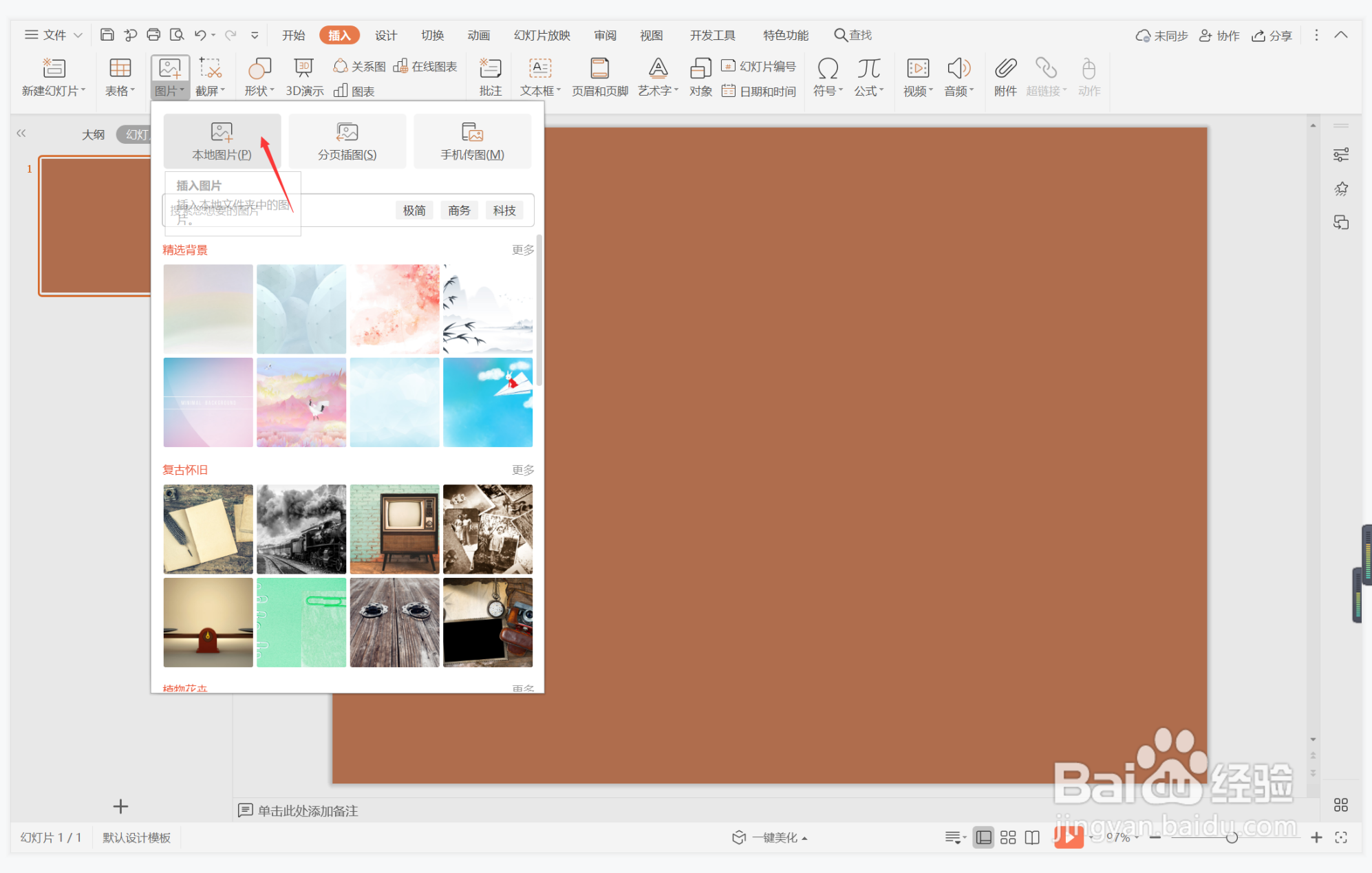The image size is (1372, 873).
Task: Click the 3D演示 icon
Action: click(303, 67)
